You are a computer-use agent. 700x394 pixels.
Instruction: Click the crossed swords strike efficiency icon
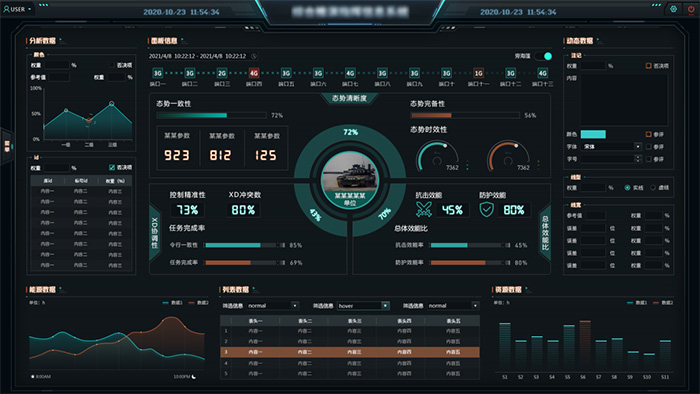pos(423,209)
